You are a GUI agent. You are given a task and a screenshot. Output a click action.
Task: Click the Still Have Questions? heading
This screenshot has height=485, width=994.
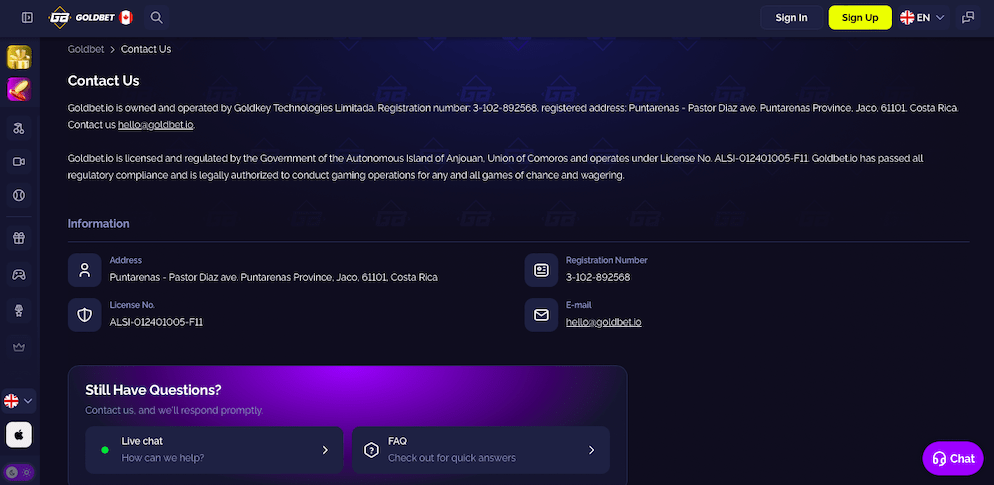[153, 390]
